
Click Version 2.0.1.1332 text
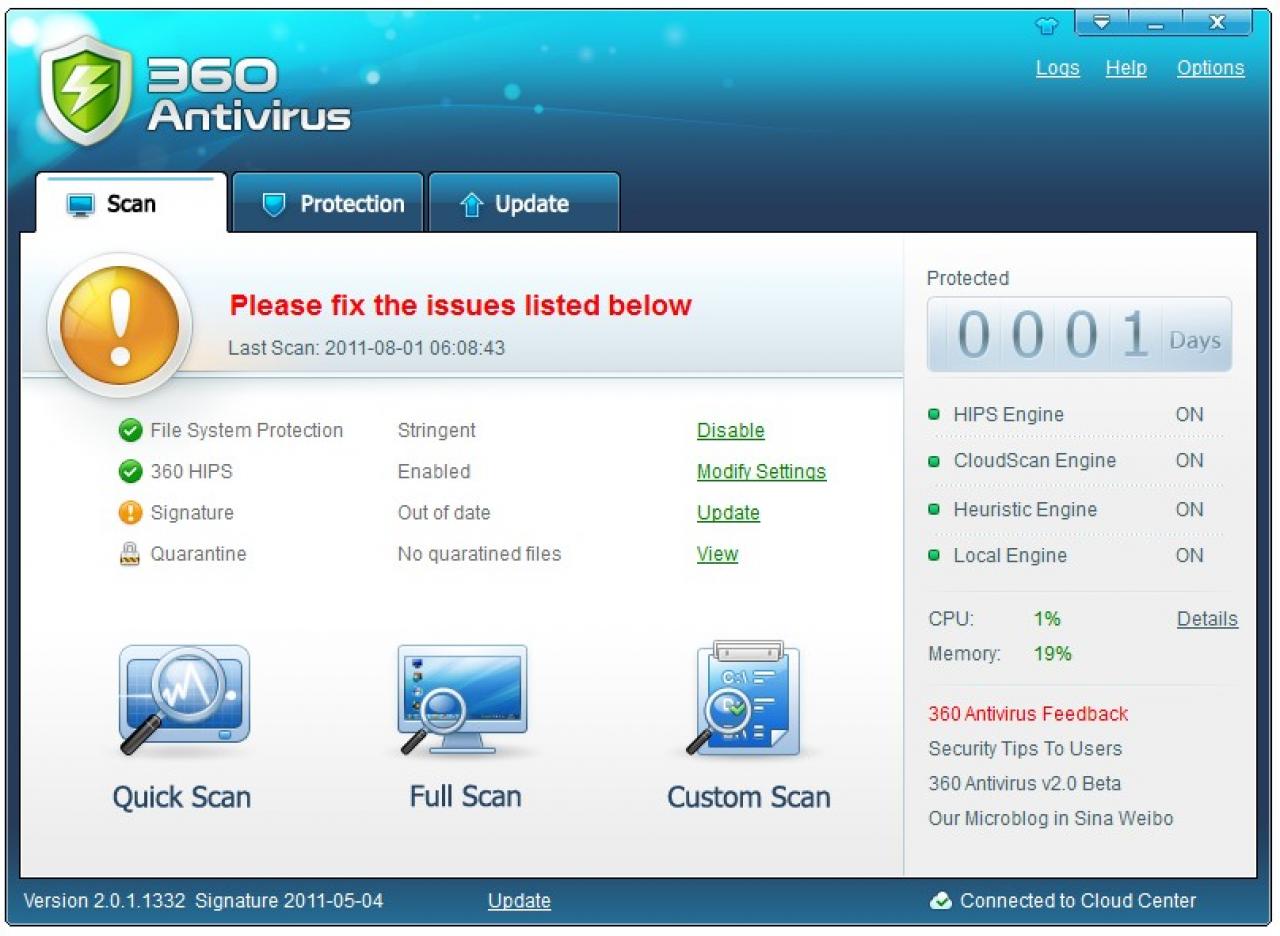(x=105, y=901)
